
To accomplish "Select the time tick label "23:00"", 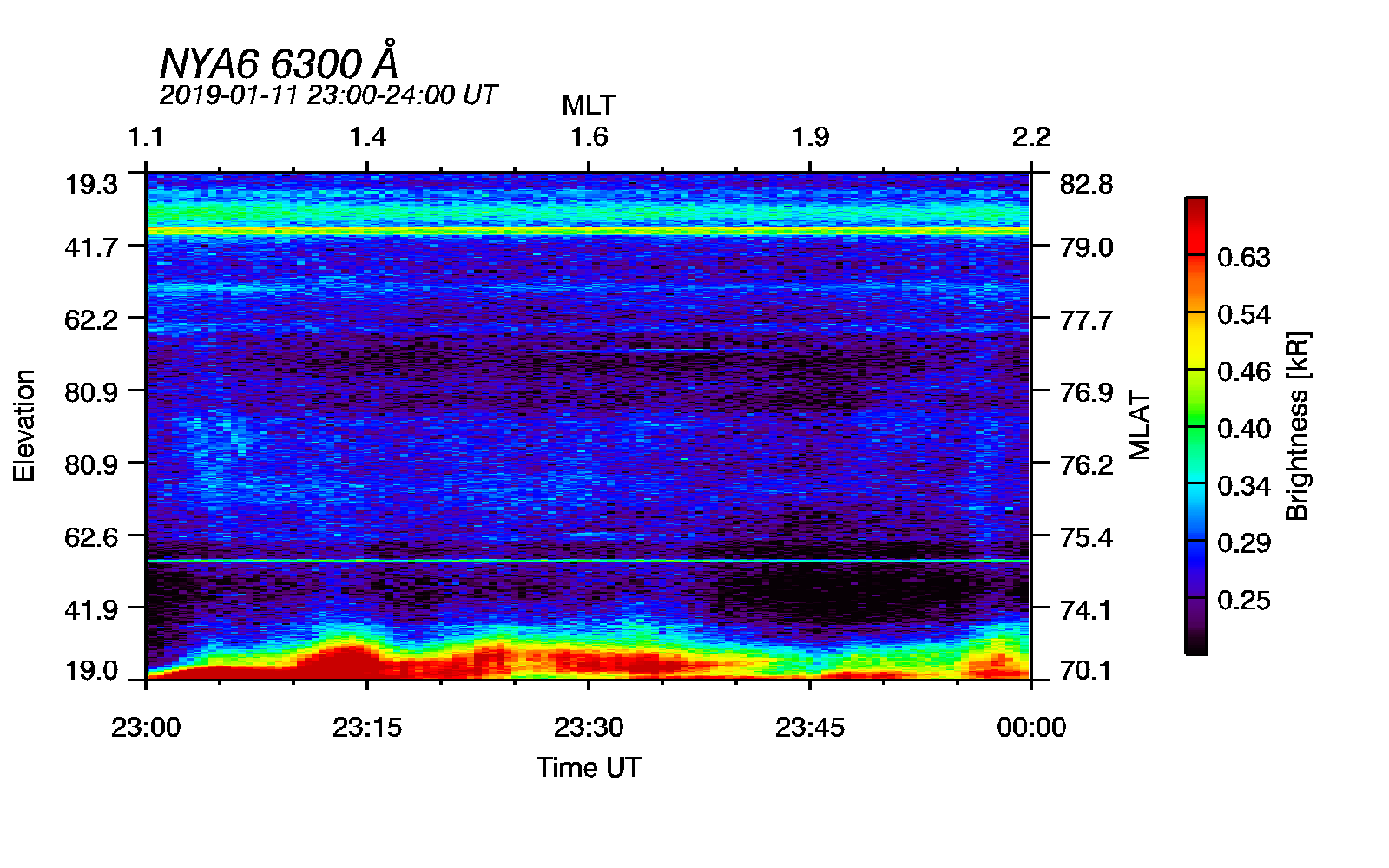I will tap(146, 727).
